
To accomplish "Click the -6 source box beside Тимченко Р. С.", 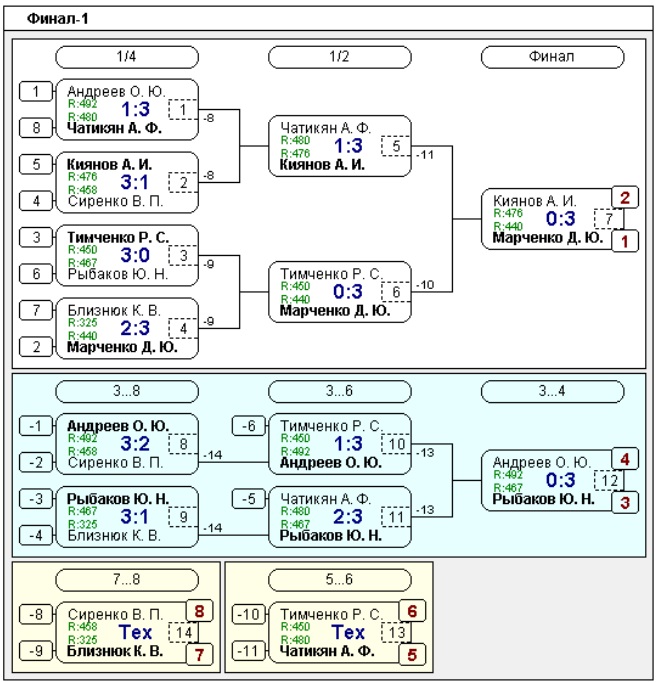I will [248, 426].
